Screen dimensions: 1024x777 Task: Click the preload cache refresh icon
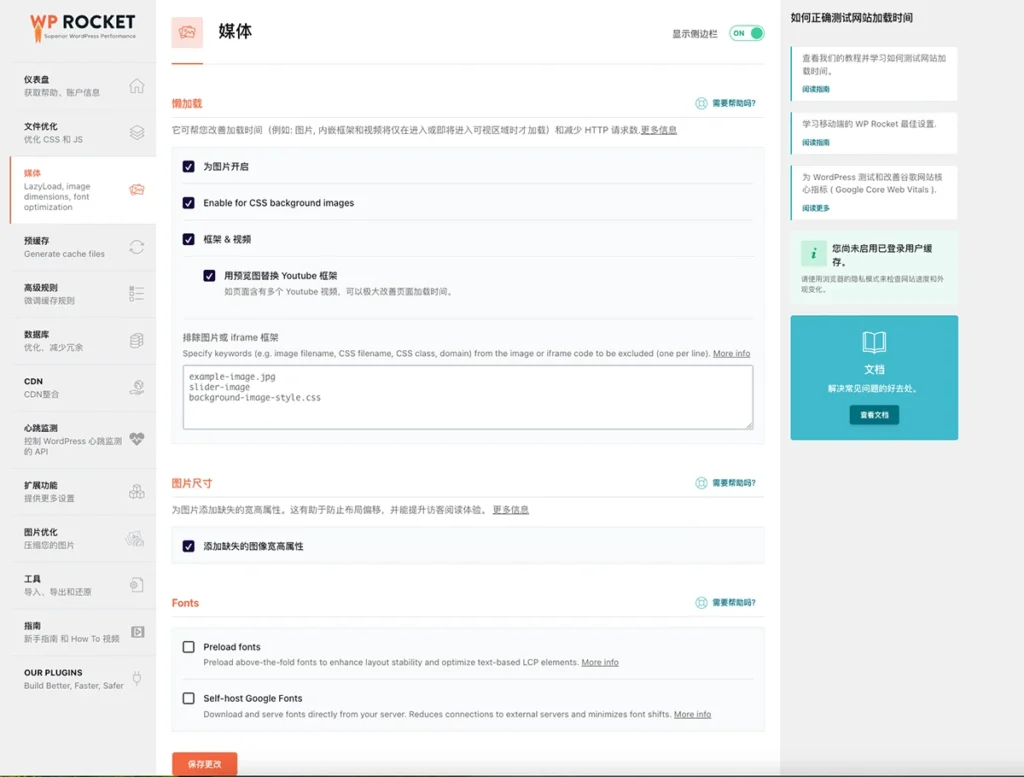[137, 247]
